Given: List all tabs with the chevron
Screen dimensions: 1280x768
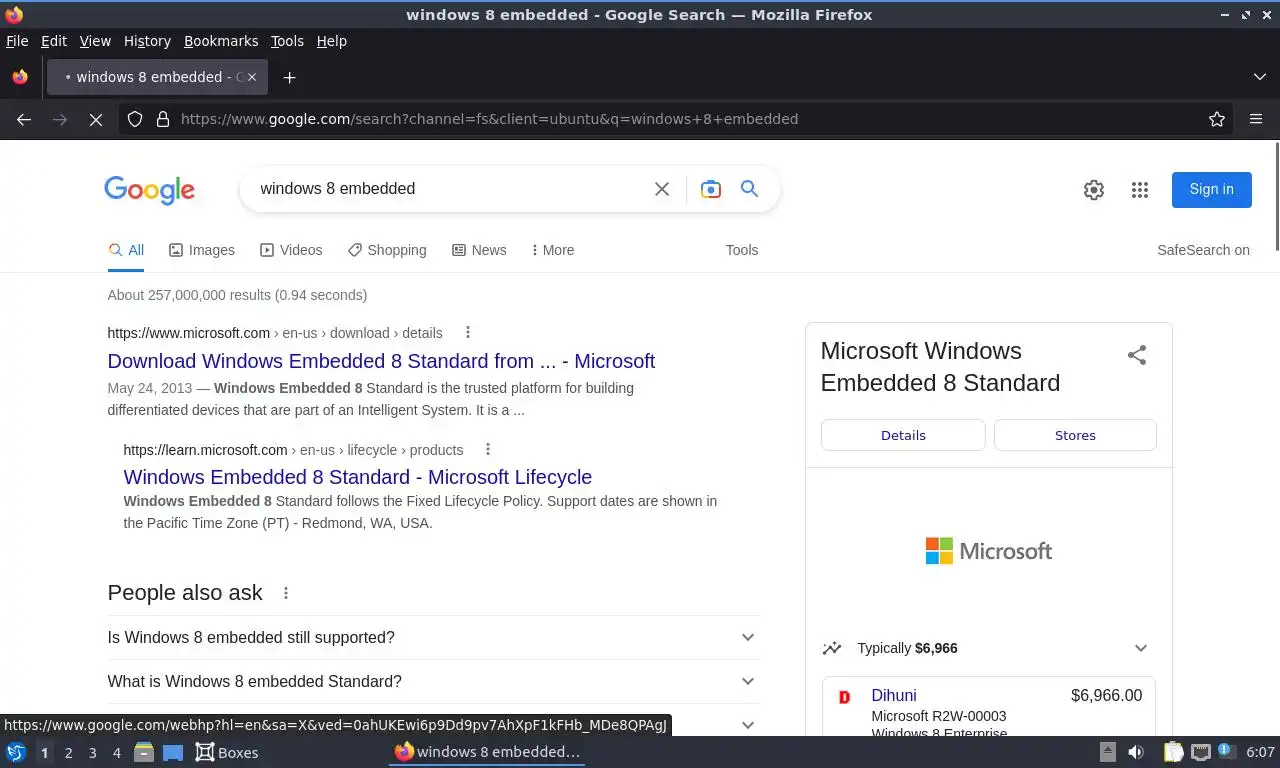Looking at the screenshot, I should pyautogui.click(x=1260, y=77).
